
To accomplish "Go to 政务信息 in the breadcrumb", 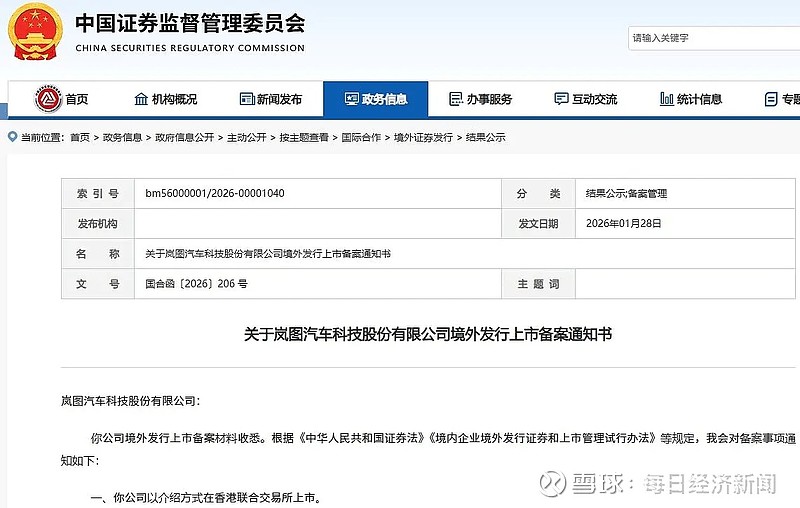I will (x=122, y=137).
